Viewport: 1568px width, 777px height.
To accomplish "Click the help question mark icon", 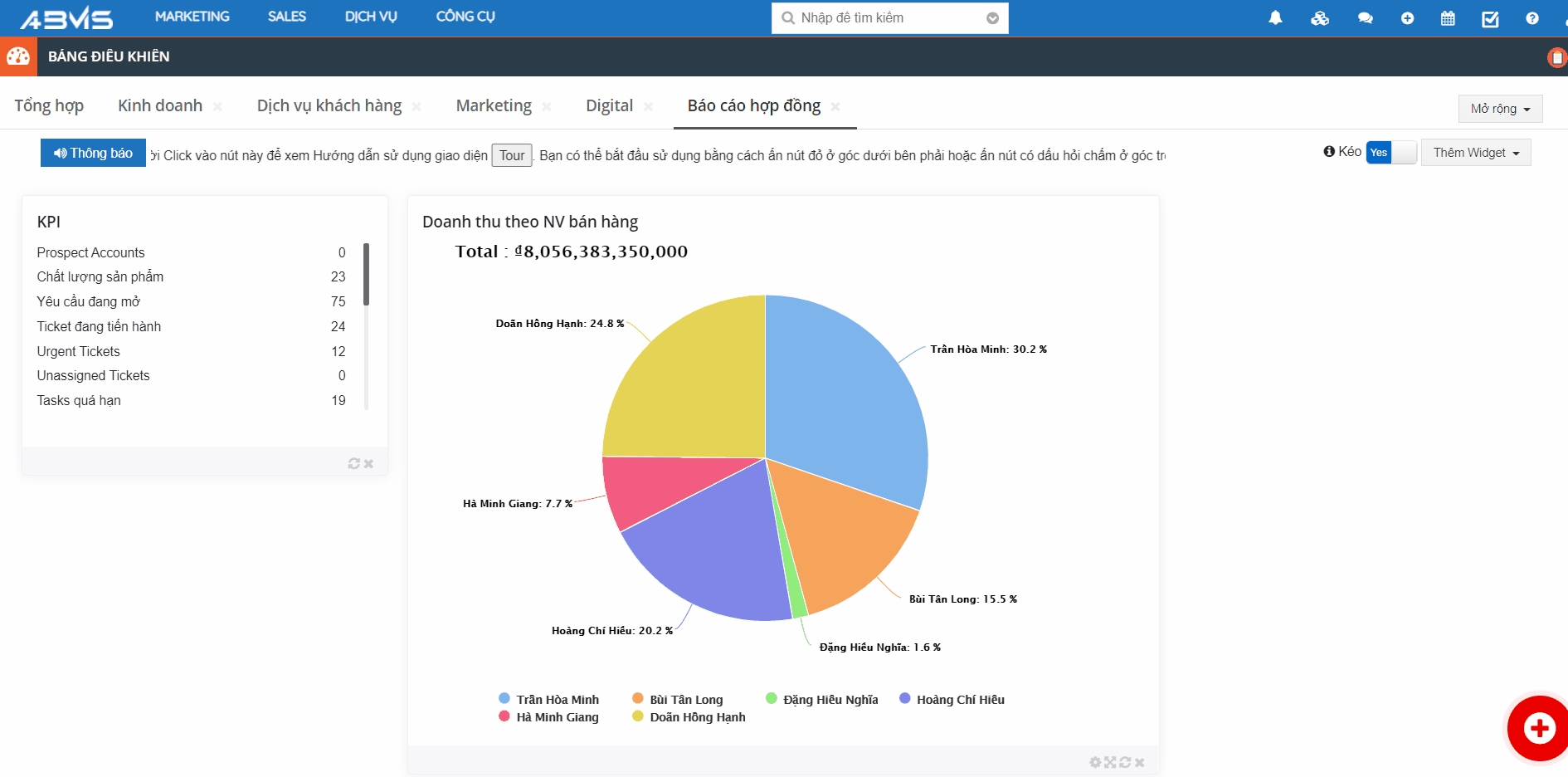I will point(1531,18).
